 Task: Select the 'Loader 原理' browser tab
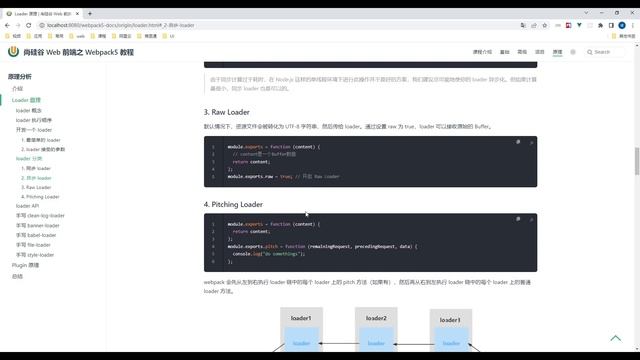pos(43,13)
